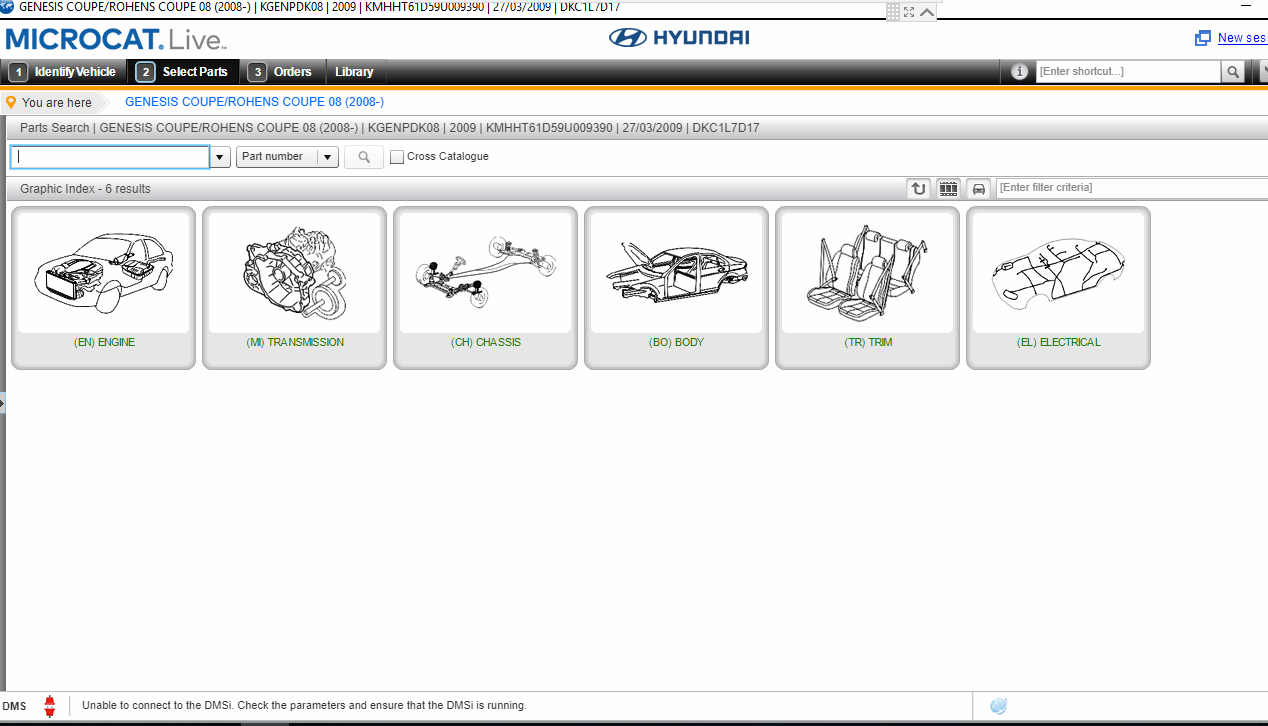Select the (BO) BODY label

(x=676, y=342)
